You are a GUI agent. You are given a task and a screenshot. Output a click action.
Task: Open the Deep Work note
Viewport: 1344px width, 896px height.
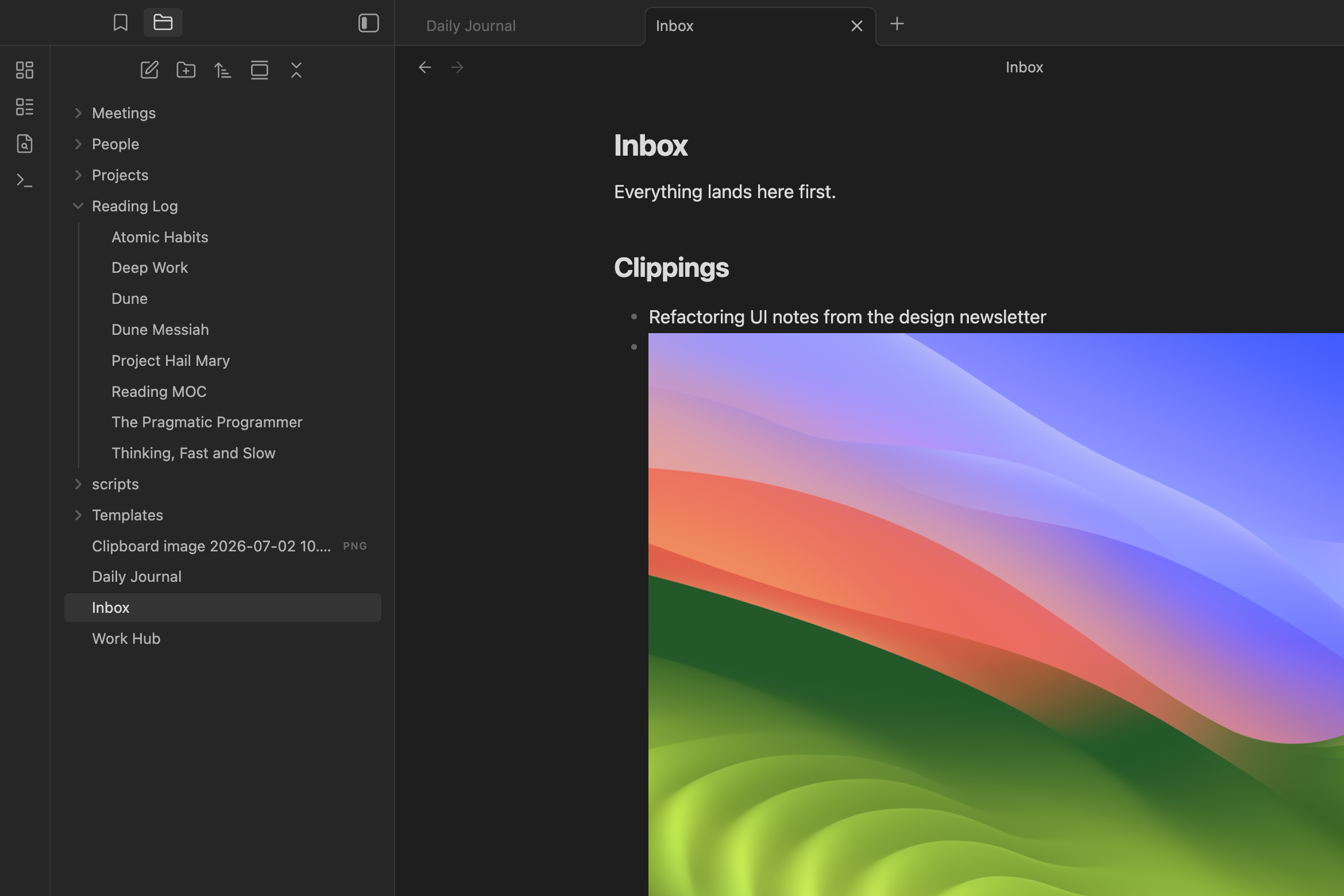(x=233, y=268)
